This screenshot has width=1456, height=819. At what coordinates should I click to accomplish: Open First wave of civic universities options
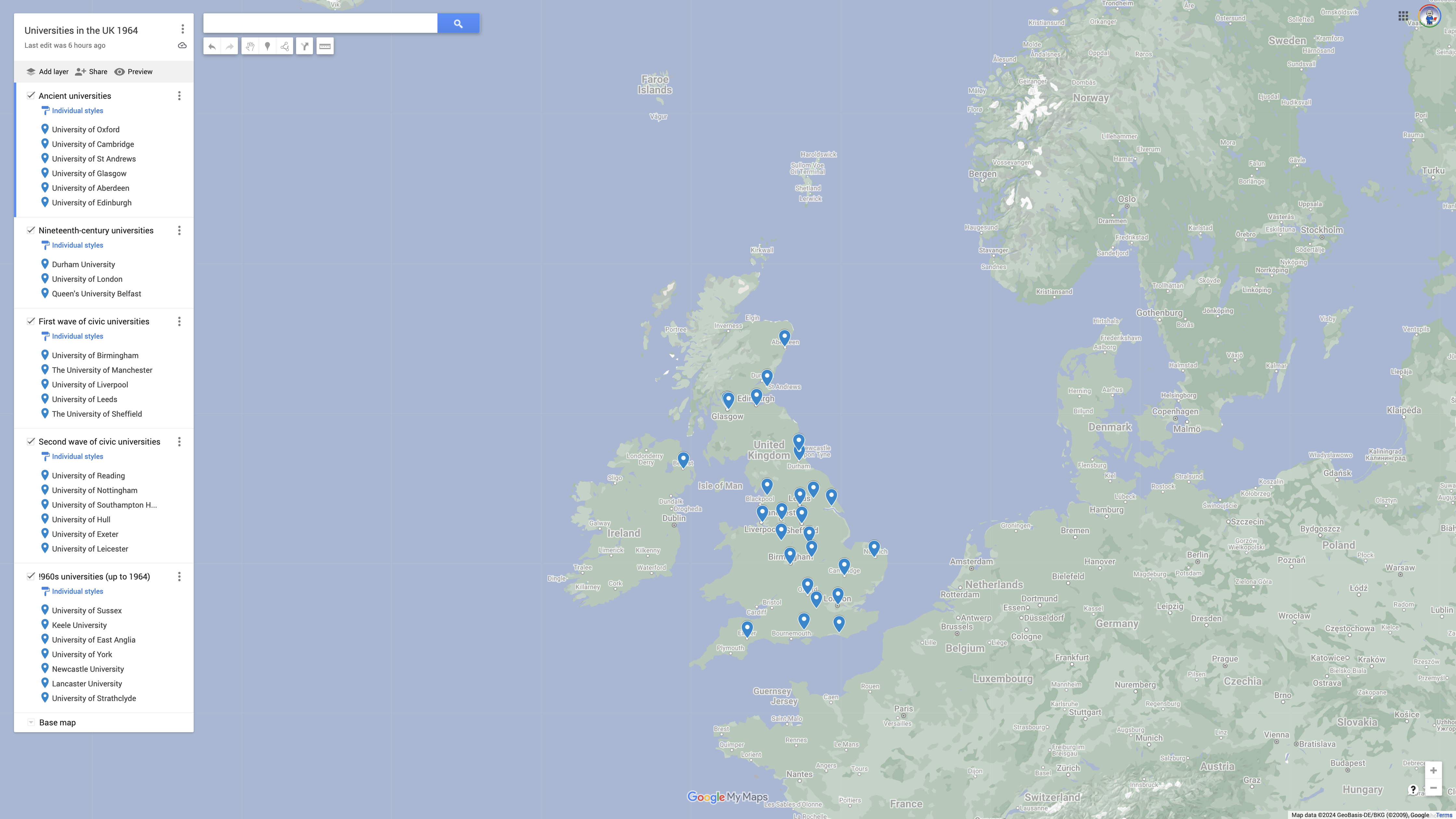(x=179, y=321)
